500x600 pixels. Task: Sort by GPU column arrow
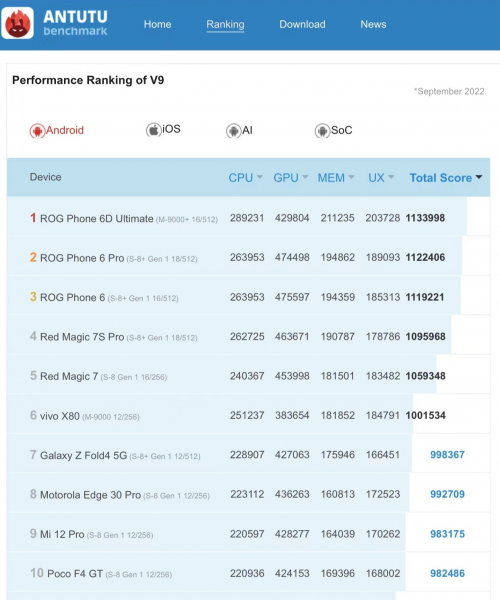tap(305, 177)
